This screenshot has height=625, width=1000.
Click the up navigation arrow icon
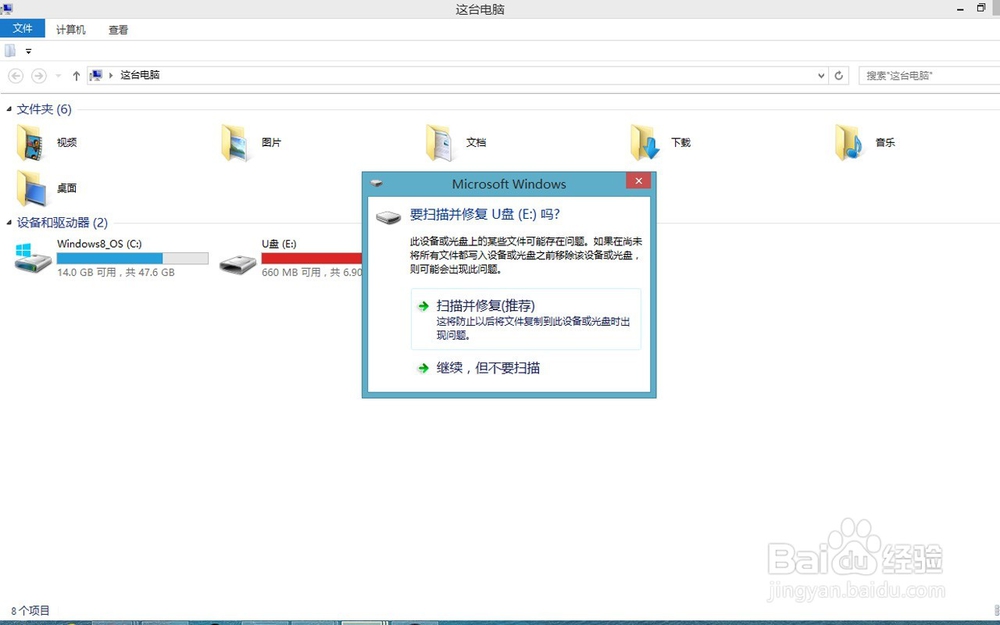pyautogui.click(x=77, y=74)
